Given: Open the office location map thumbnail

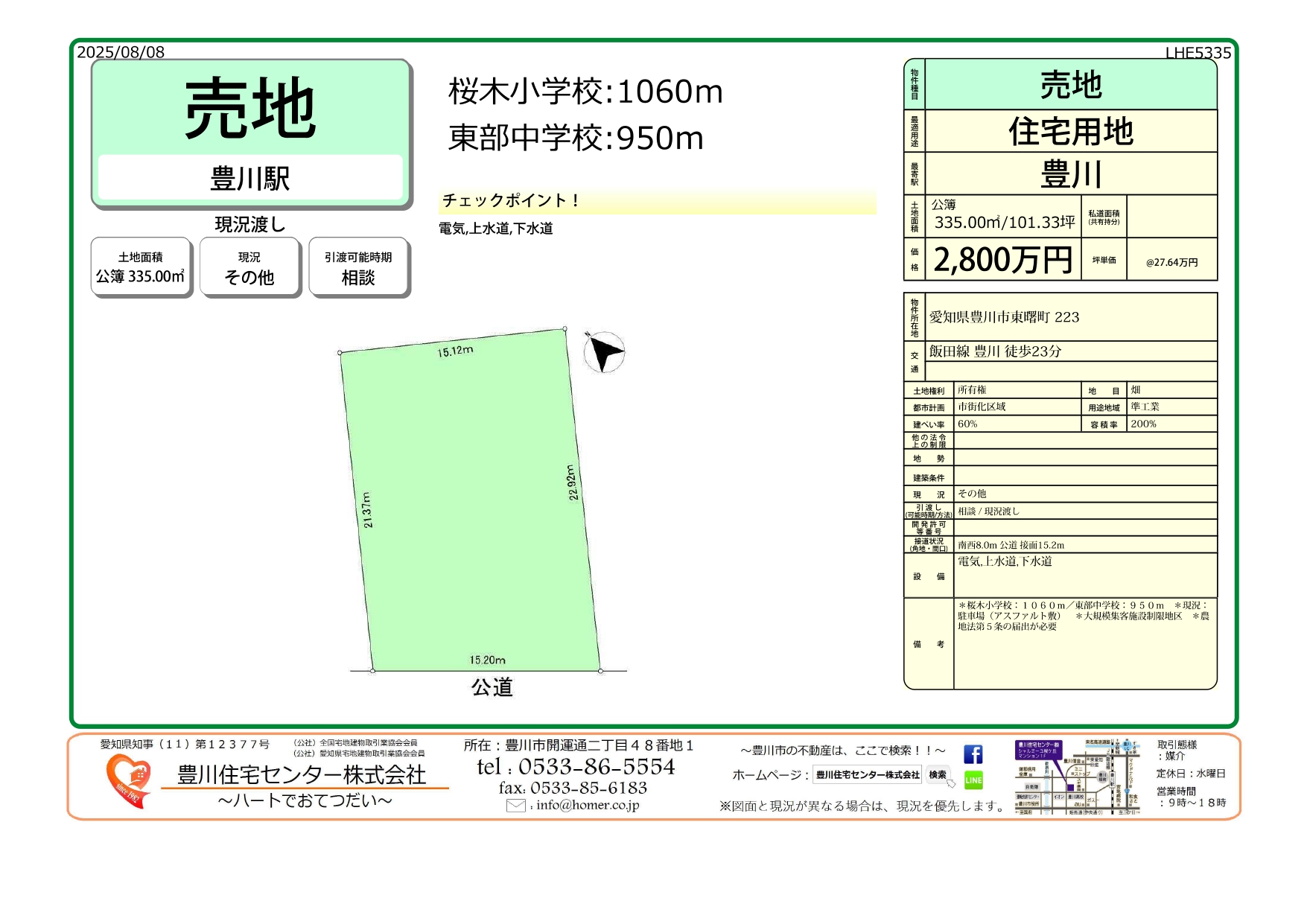Looking at the screenshot, I should (x=1077, y=777).
